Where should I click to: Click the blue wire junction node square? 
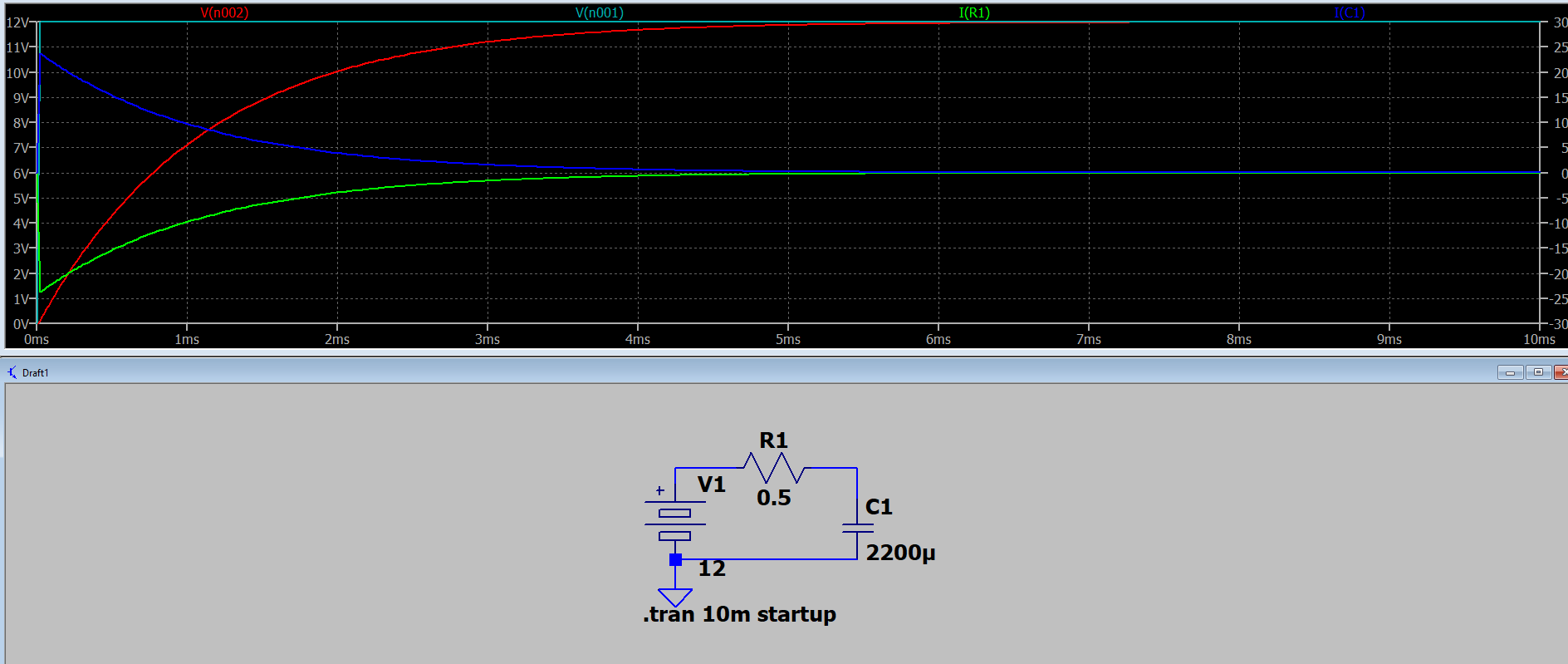tap(675, 559)
